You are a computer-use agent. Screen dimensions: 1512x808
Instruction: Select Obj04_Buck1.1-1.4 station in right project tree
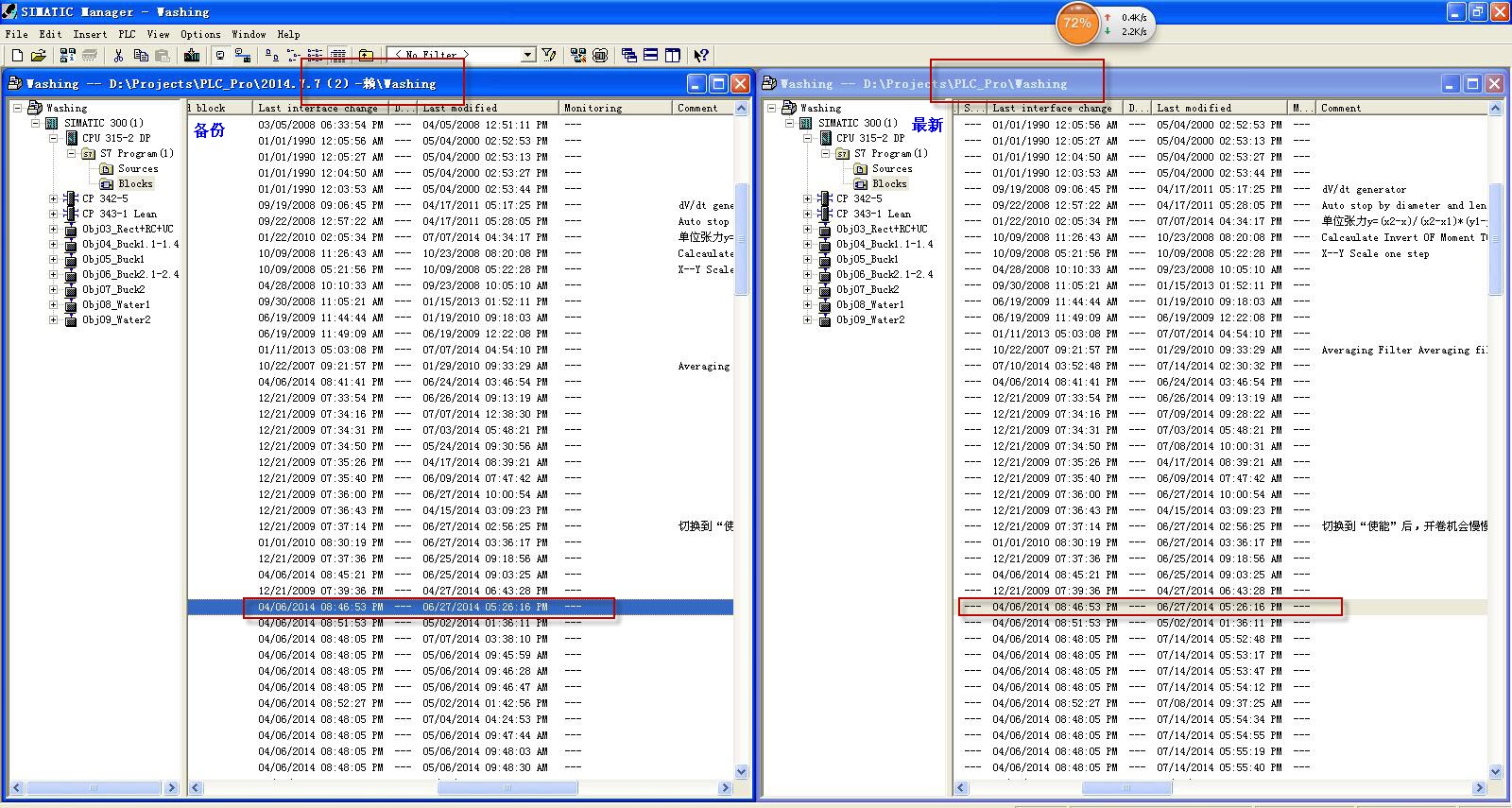point(885,244)
